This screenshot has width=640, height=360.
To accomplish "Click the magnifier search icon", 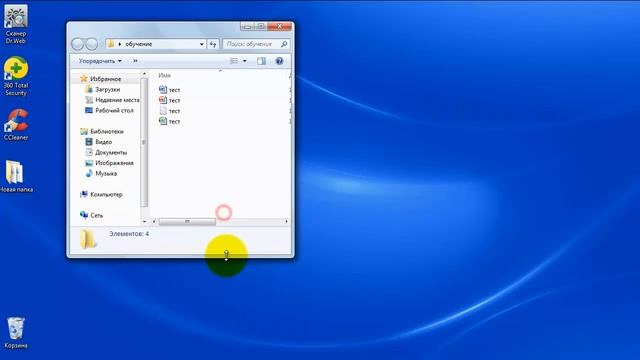I will tap(284, 44).
